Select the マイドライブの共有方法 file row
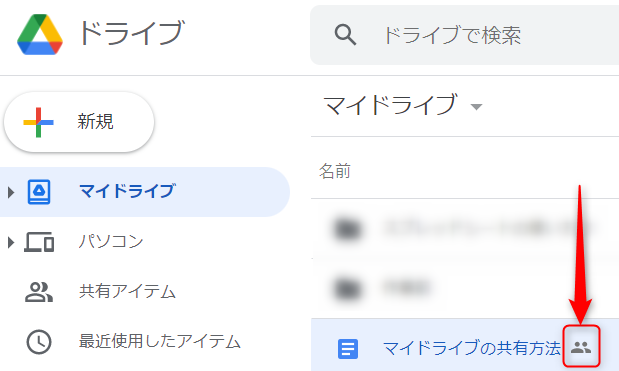This screenshot has width=619, height=371. pos(465,345)
